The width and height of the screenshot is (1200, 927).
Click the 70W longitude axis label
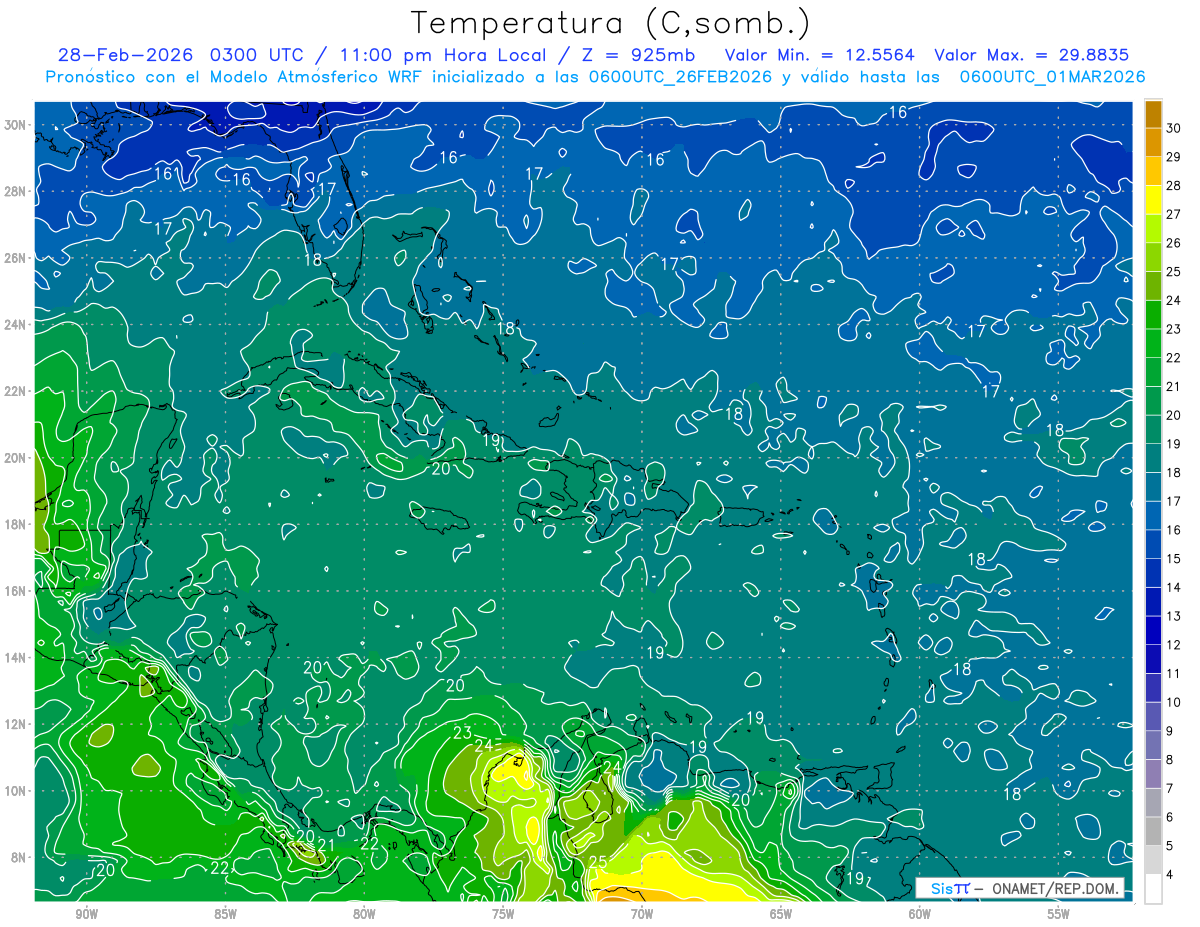pos(642,914)
